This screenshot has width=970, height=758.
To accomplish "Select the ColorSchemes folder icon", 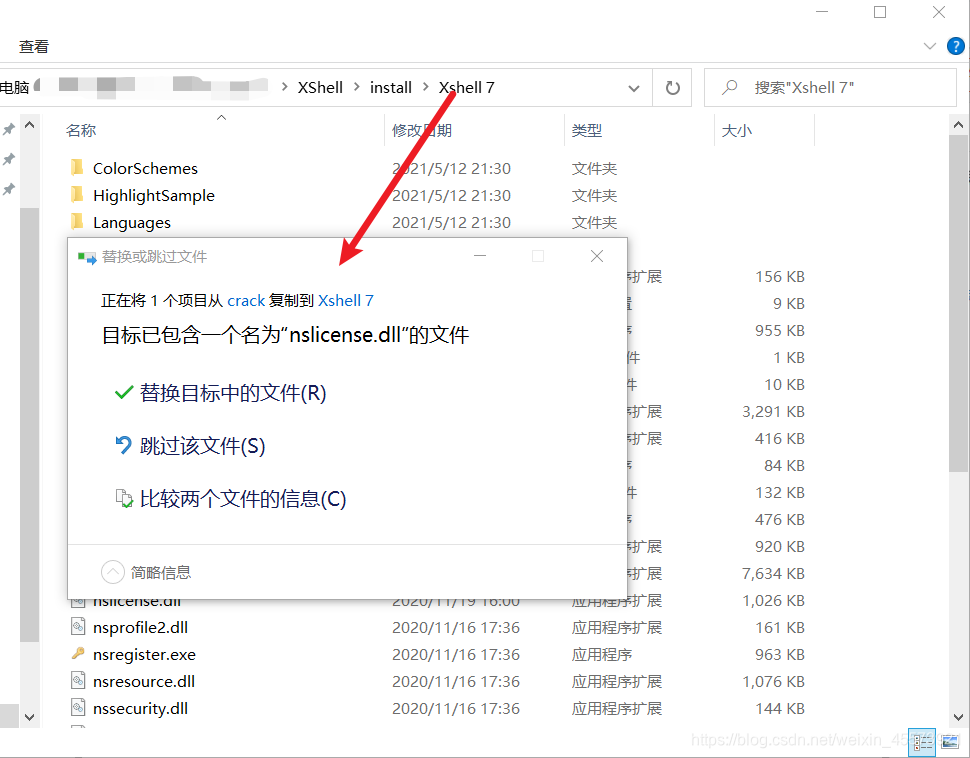I will click(77, 168).
